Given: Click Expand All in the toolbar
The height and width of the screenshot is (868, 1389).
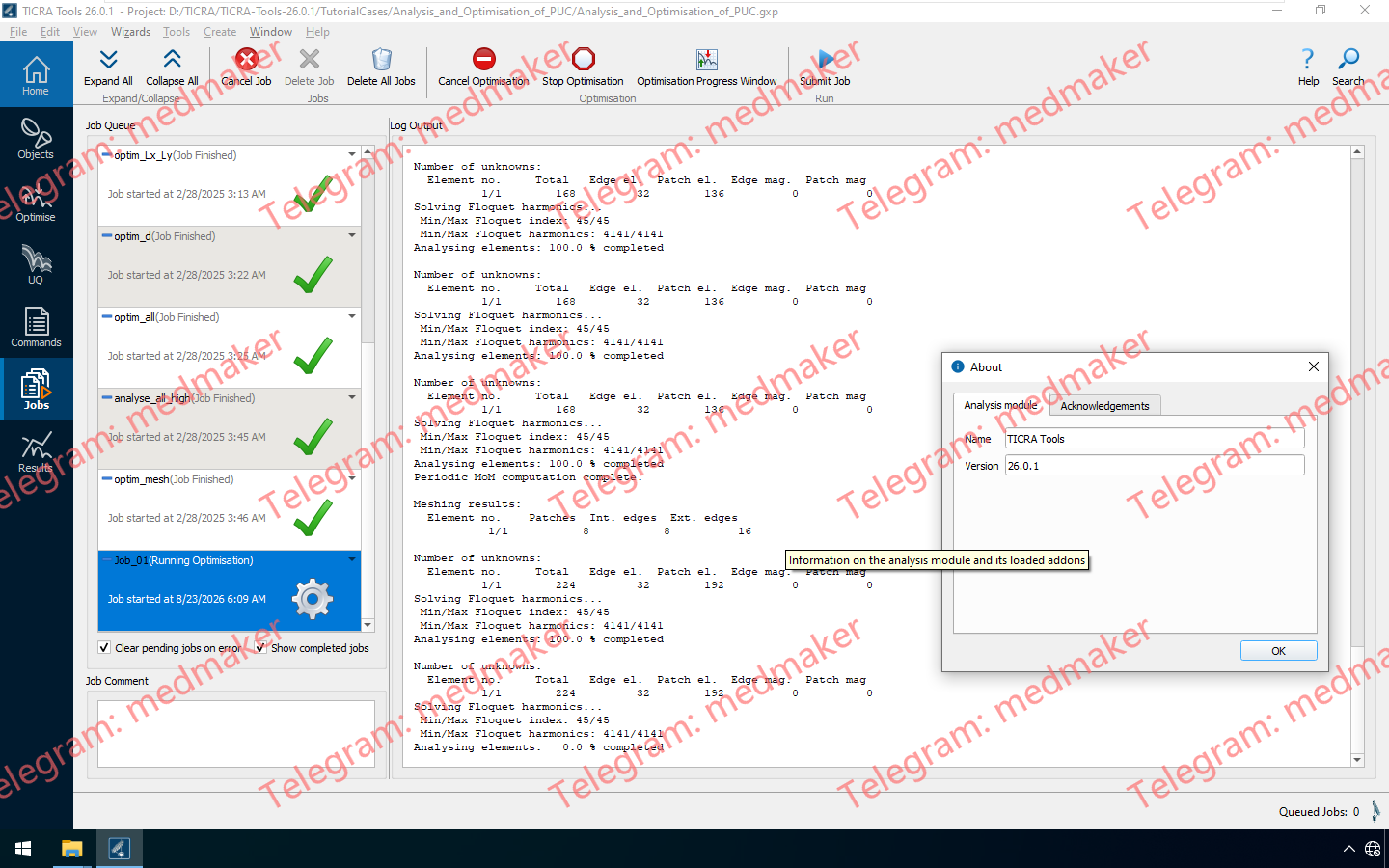Looking at the screenshot, I should coord(108,68).
